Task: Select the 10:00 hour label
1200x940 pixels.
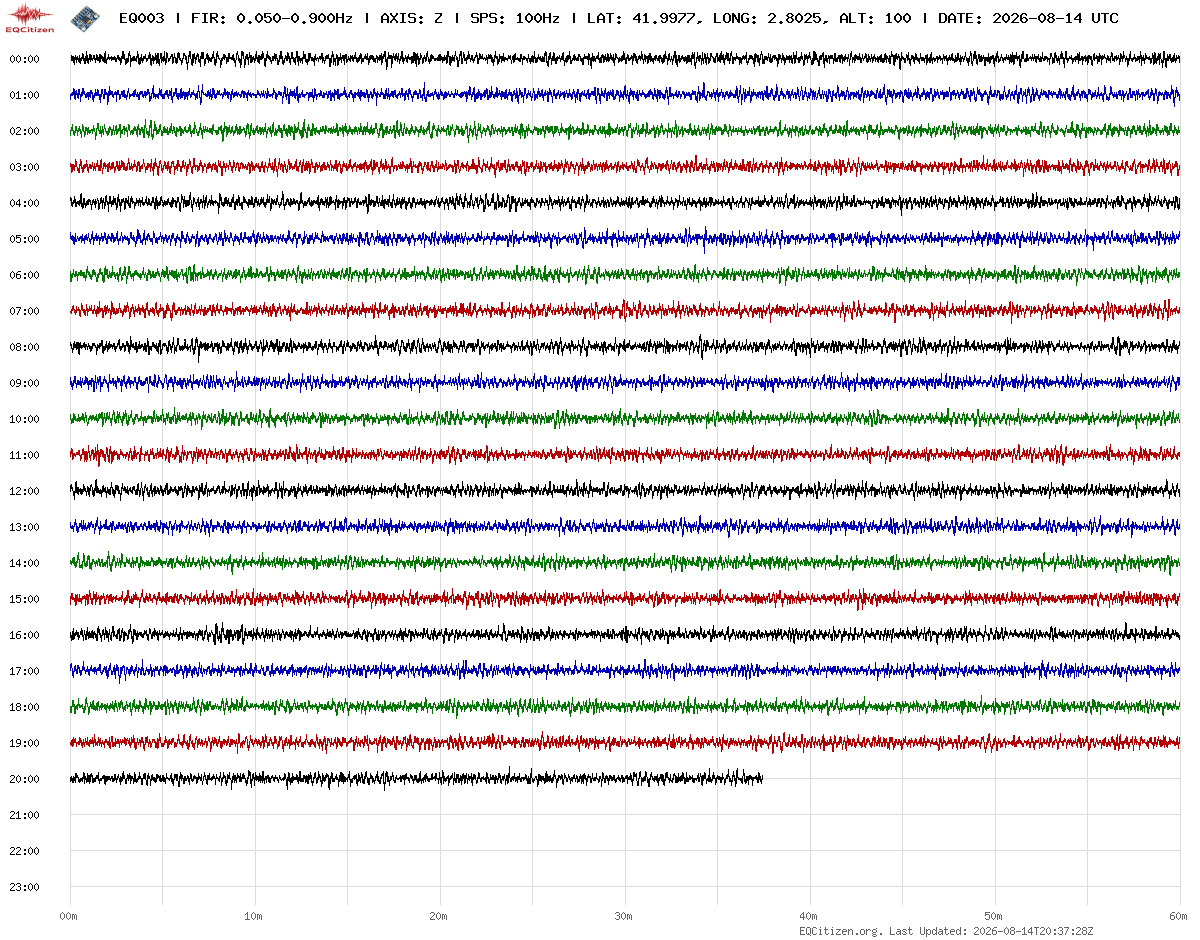Action: [24, 419]
